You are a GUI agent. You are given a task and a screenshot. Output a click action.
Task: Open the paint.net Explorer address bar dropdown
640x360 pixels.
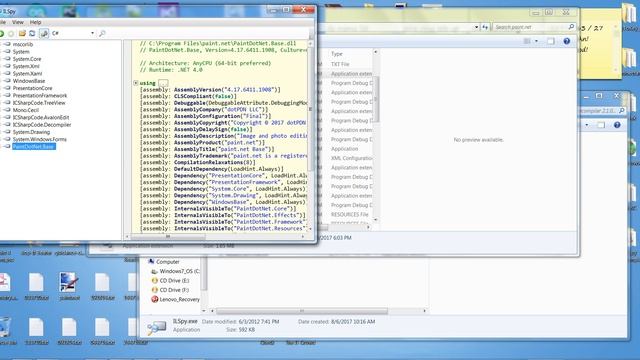coord(476,27)
